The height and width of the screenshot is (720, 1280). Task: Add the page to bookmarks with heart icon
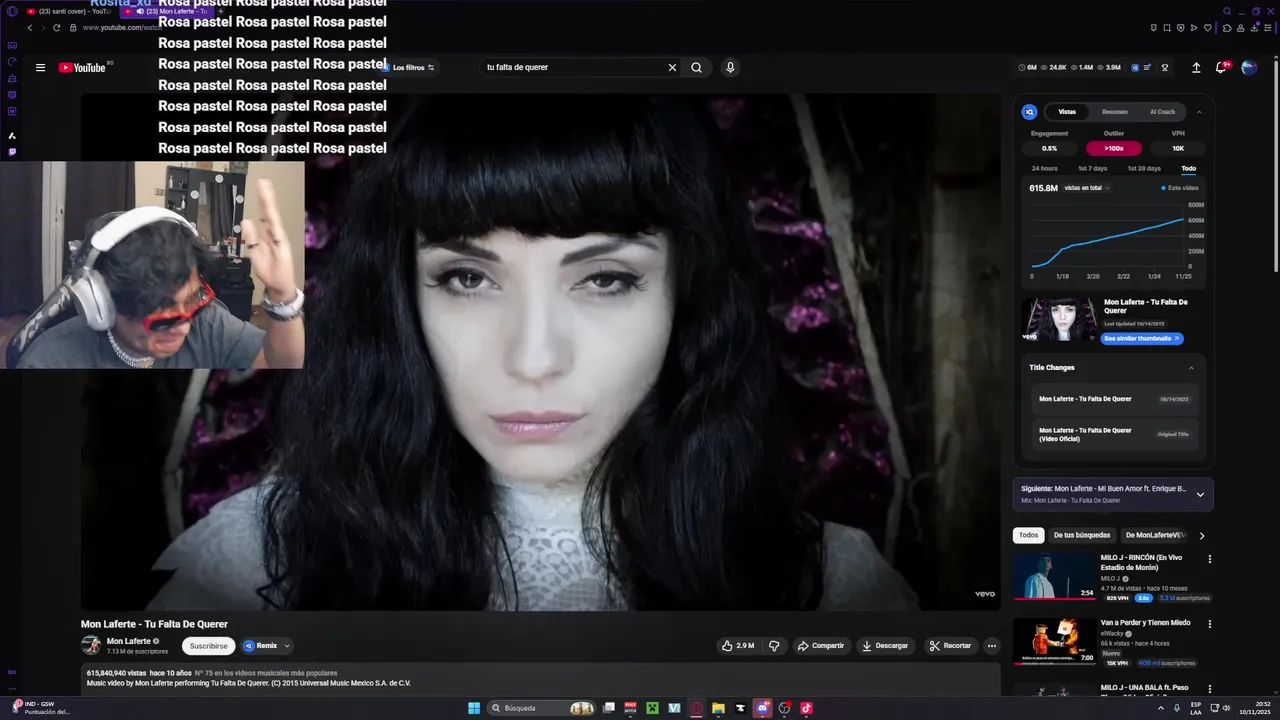1208,28
